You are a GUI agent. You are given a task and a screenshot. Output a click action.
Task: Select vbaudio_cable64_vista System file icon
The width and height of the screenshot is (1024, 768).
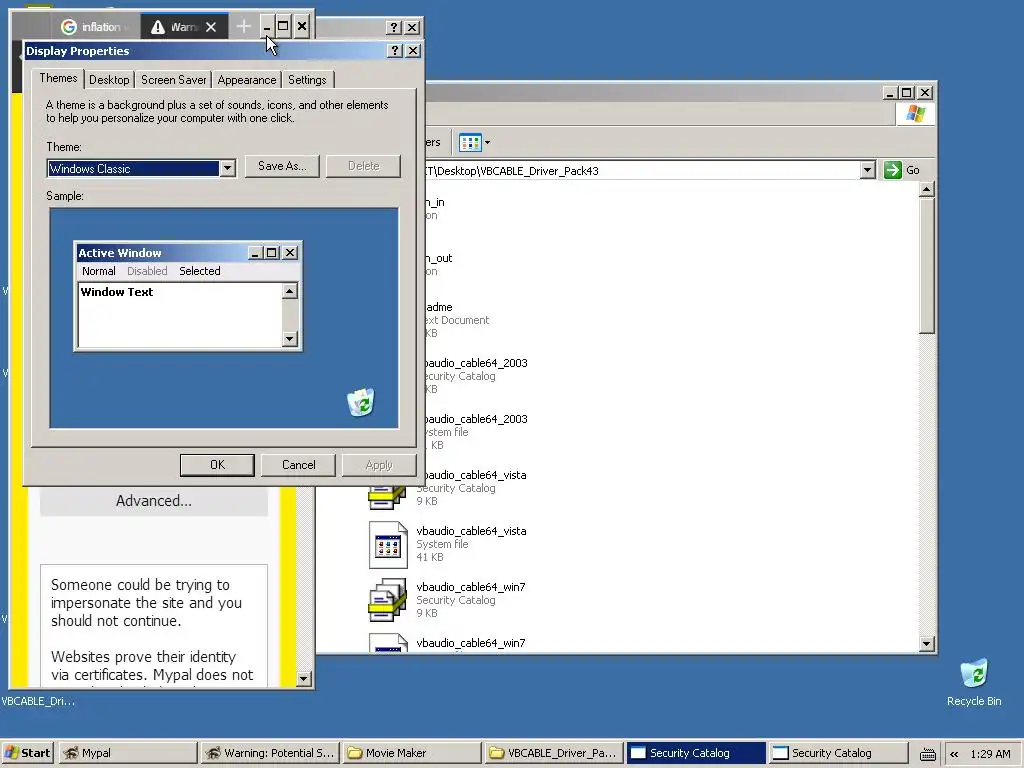(x=388, y=545)
